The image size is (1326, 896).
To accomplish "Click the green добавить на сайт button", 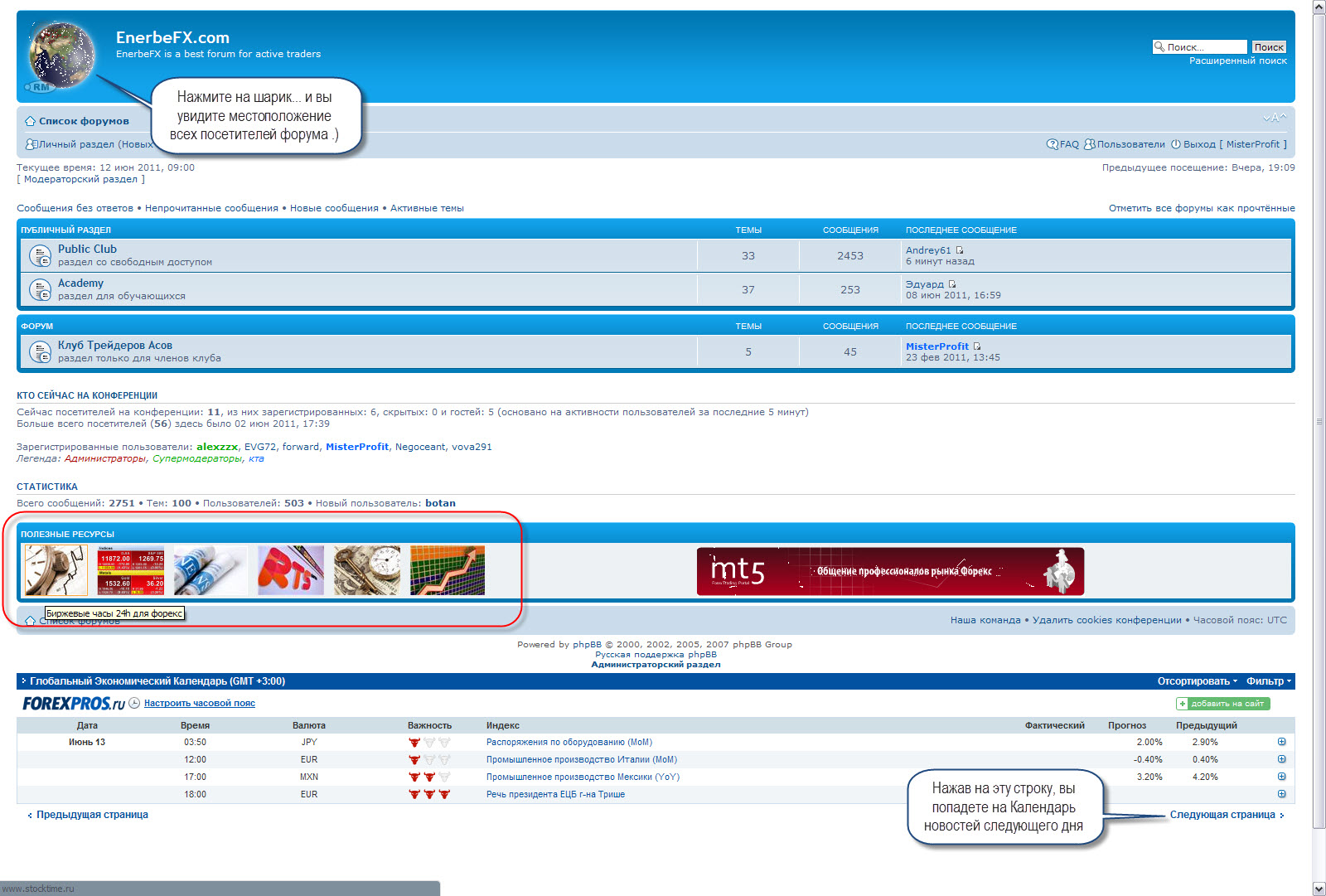I will [1222, 704].
